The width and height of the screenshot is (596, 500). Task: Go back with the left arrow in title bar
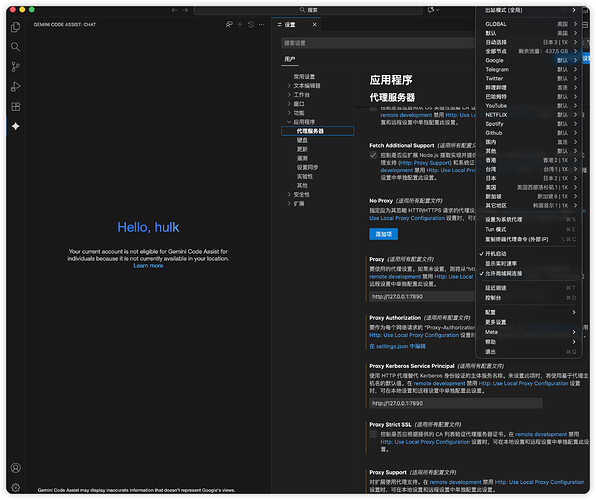[x=174, y=10]
